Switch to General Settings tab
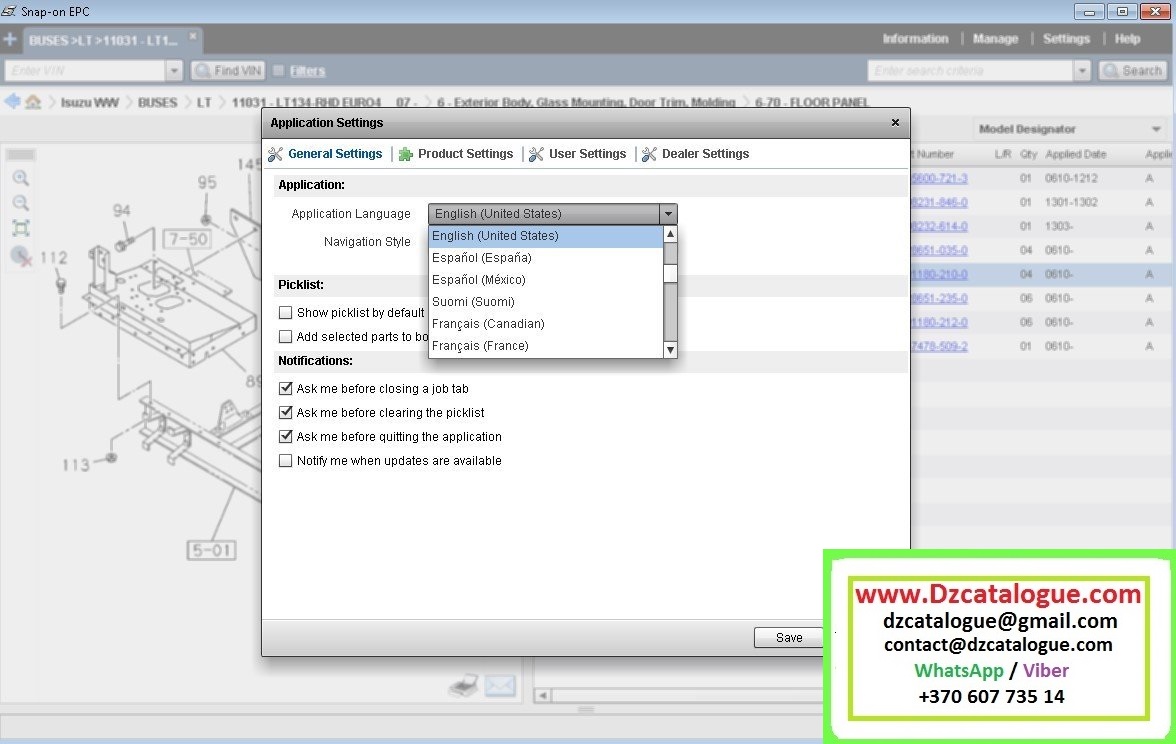The image size is (1176, 744). click(x=334, y=154)
